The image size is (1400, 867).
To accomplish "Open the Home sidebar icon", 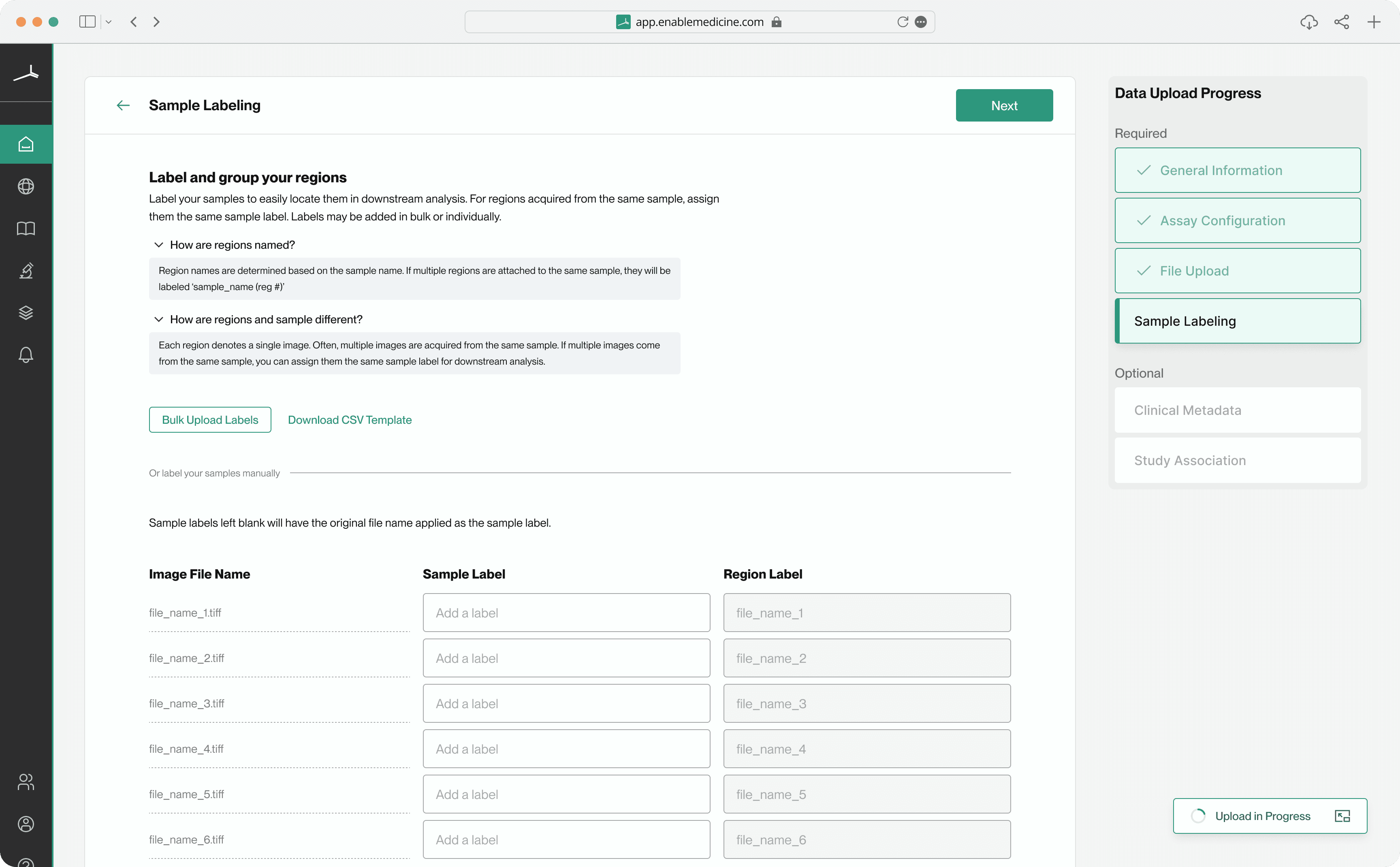I will click(26, 144).
